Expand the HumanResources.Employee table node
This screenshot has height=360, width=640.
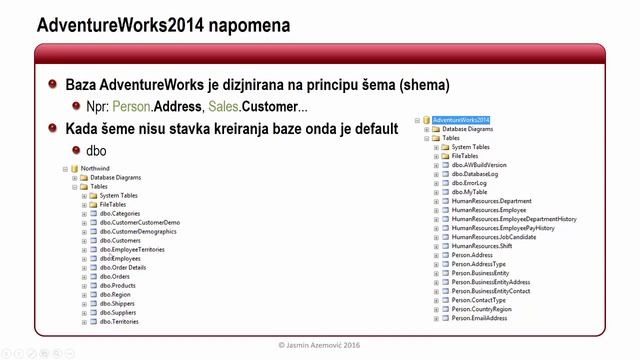(436, 210)
